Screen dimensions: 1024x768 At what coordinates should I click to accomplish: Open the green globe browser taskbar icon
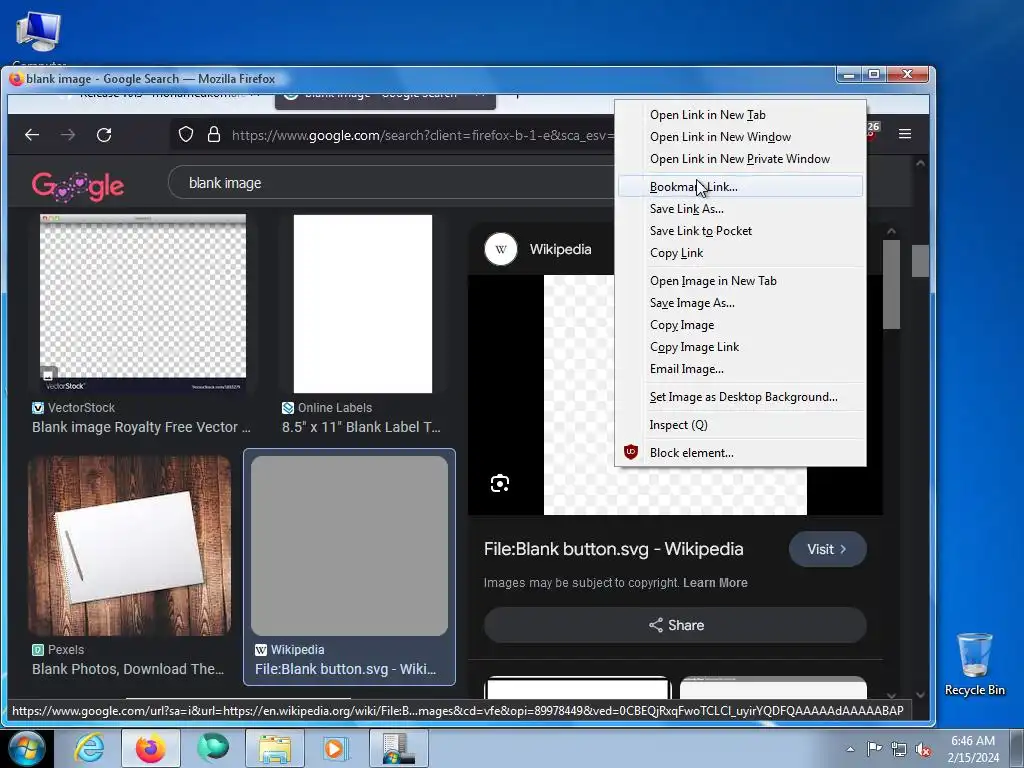pyautogui.click(x=213, y=748)
